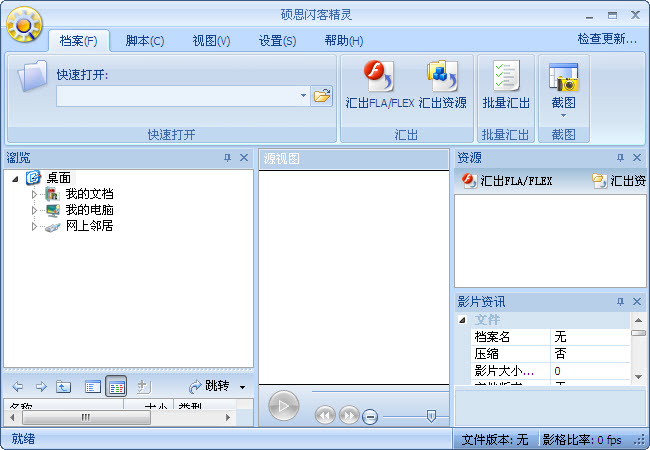
Task: Open the 跳转 dropdown arrow
Action: [x=243, y=387]
